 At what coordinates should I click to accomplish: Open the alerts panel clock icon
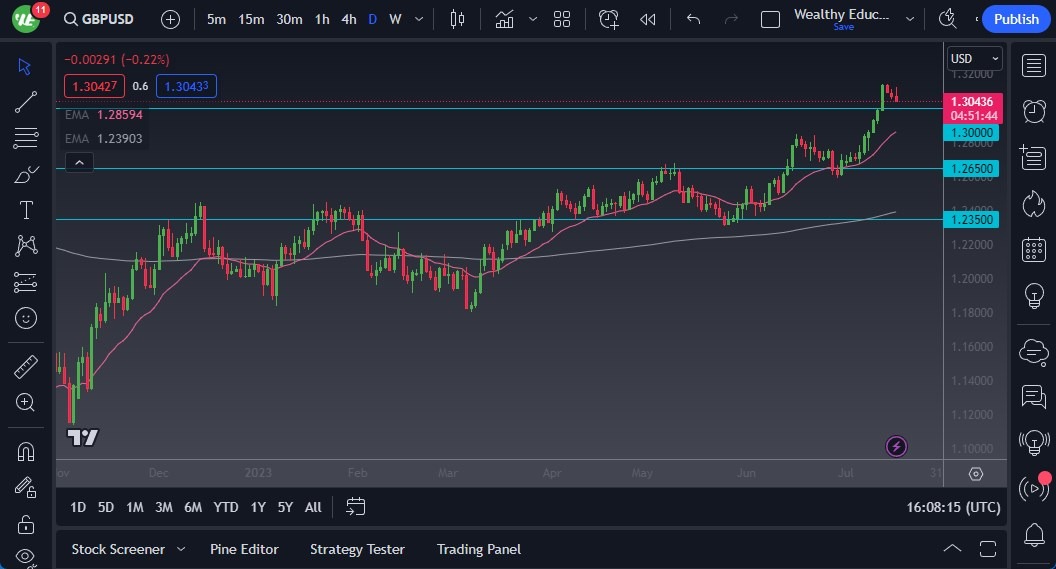[x=1033, y=111]
